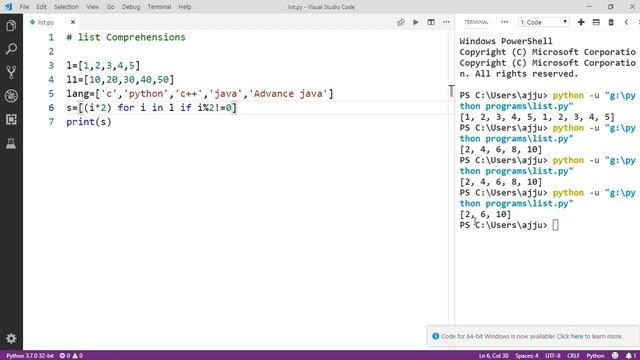Open the File menu
The height and width of the screenshot is (360, 640).
coord(24,7)
